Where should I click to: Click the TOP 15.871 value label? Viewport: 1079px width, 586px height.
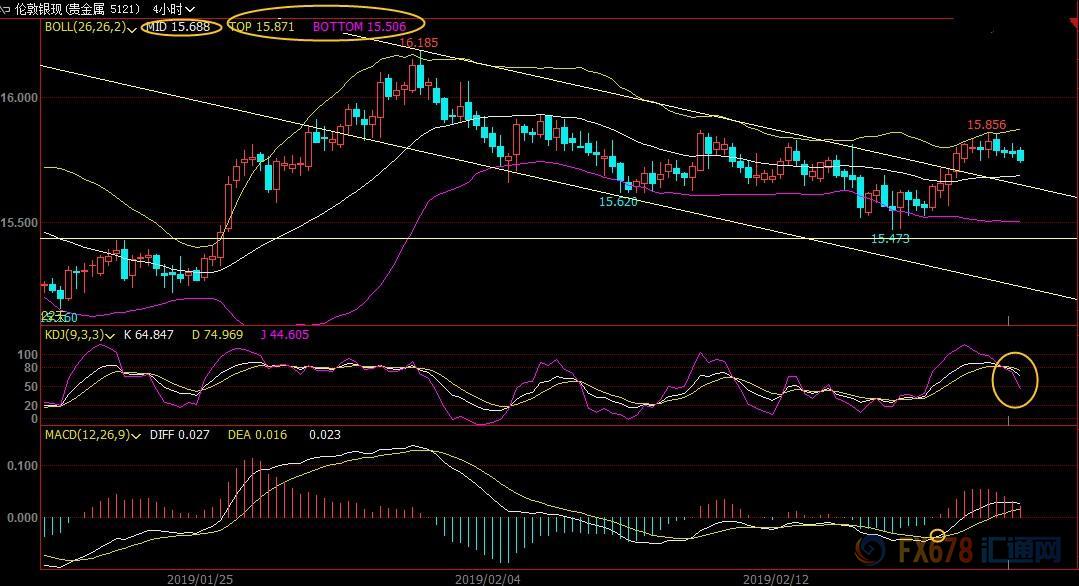[262, 27]
